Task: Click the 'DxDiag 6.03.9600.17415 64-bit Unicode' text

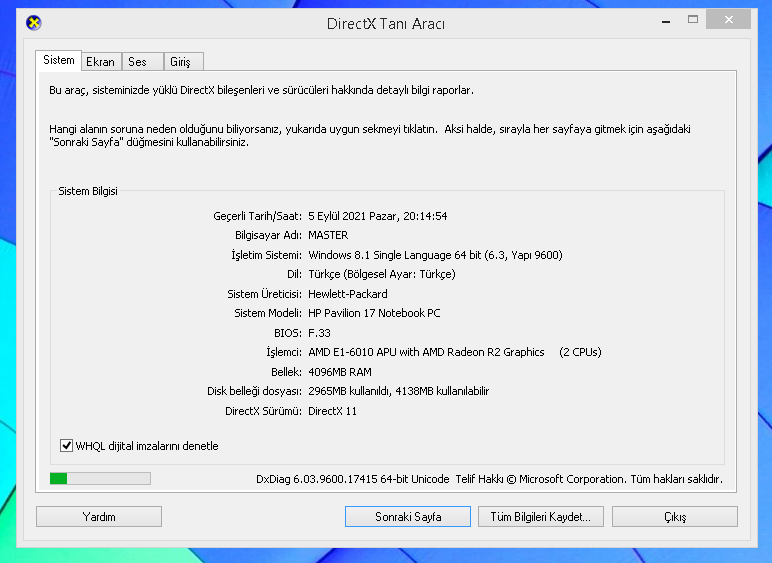Action: tap(353, 479)
